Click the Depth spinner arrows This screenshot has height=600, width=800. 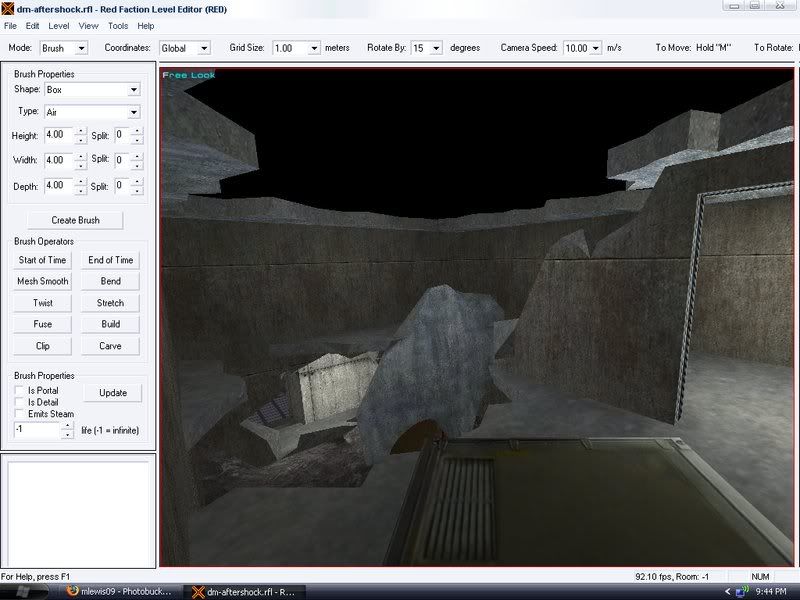[x=81, y=186]
